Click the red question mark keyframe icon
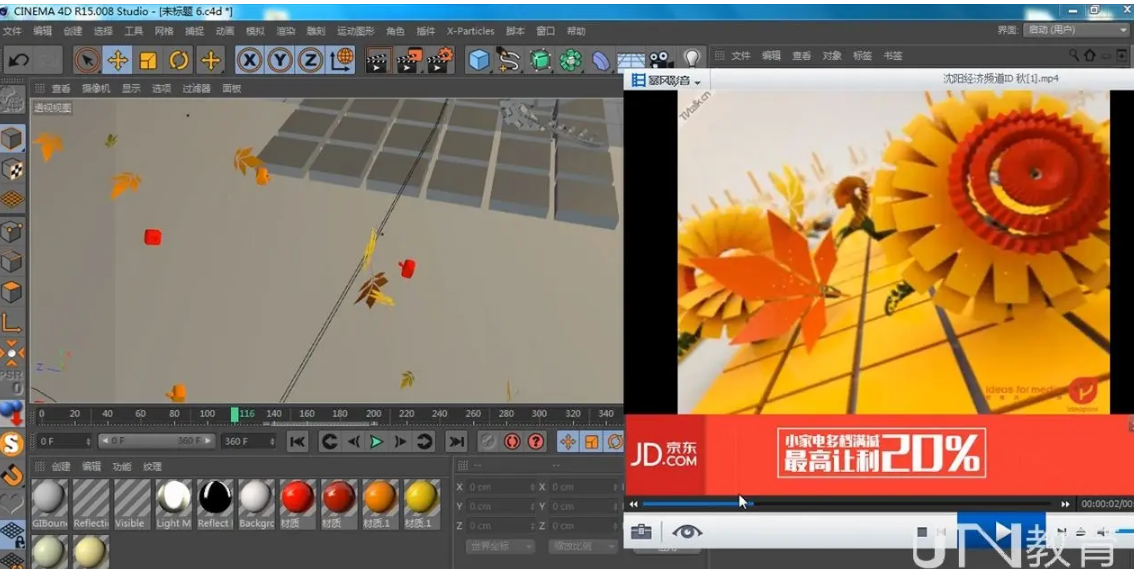The height and width of the screenshot is (569, 1134). pyautogui.click(x=535, y=442)
